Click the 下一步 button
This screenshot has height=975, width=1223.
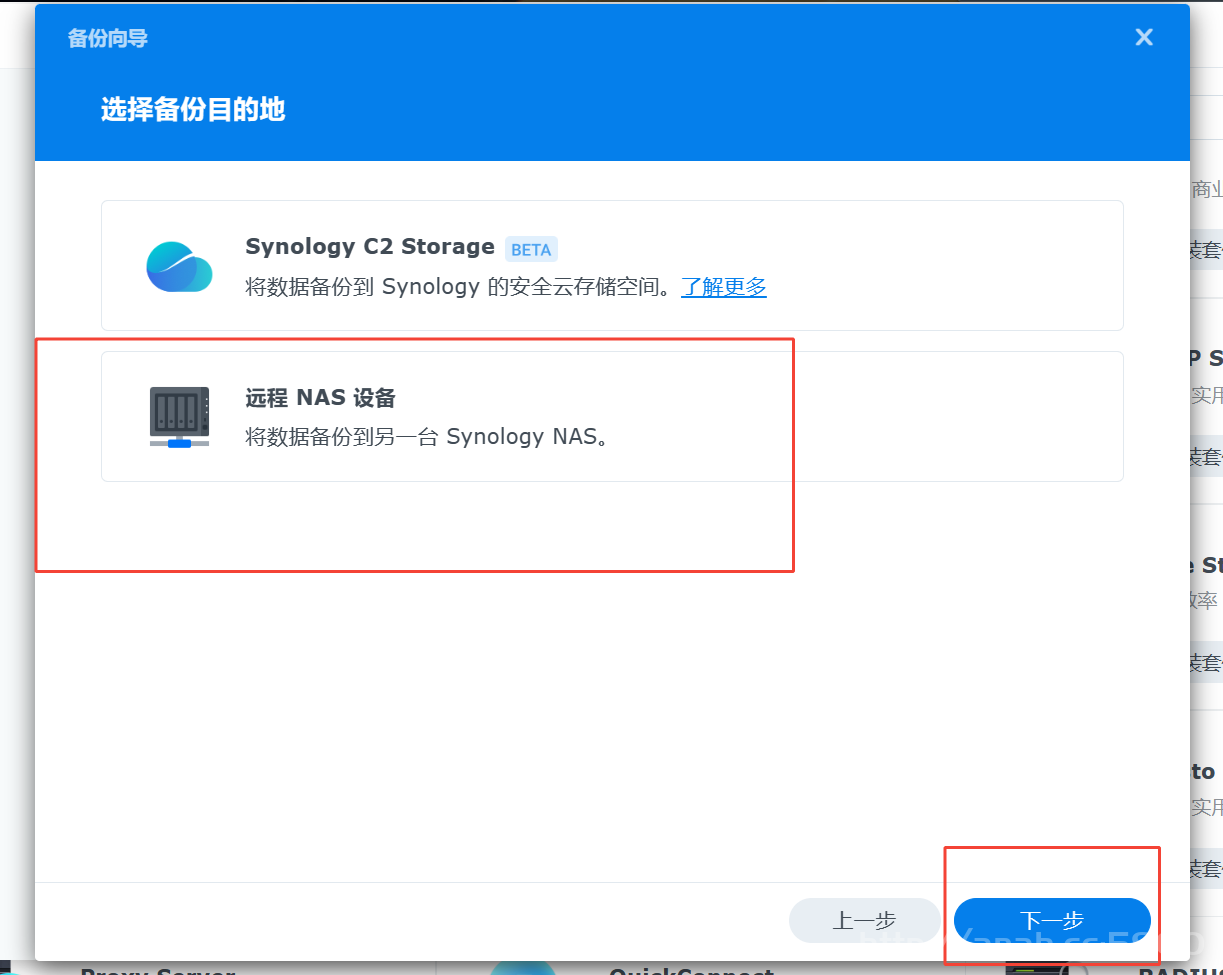(x=1052, y=921)
